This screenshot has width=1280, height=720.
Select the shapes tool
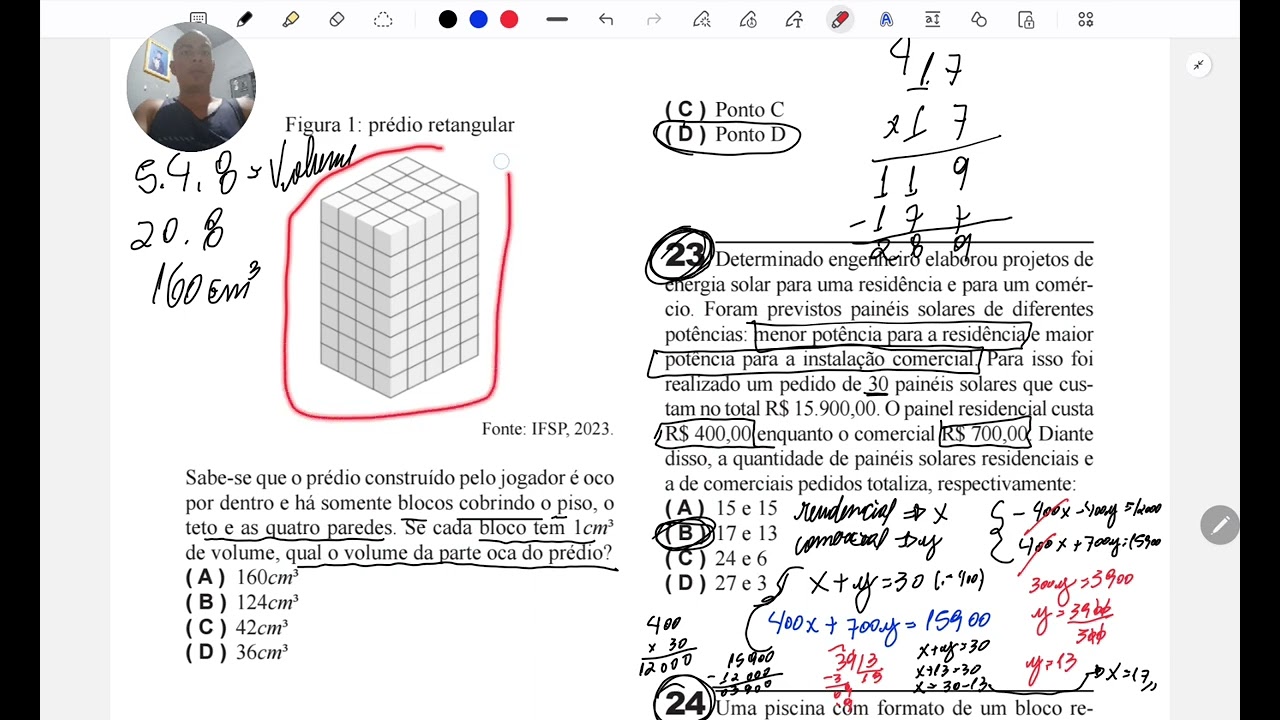pyautogui.click(x=979, y=19)
